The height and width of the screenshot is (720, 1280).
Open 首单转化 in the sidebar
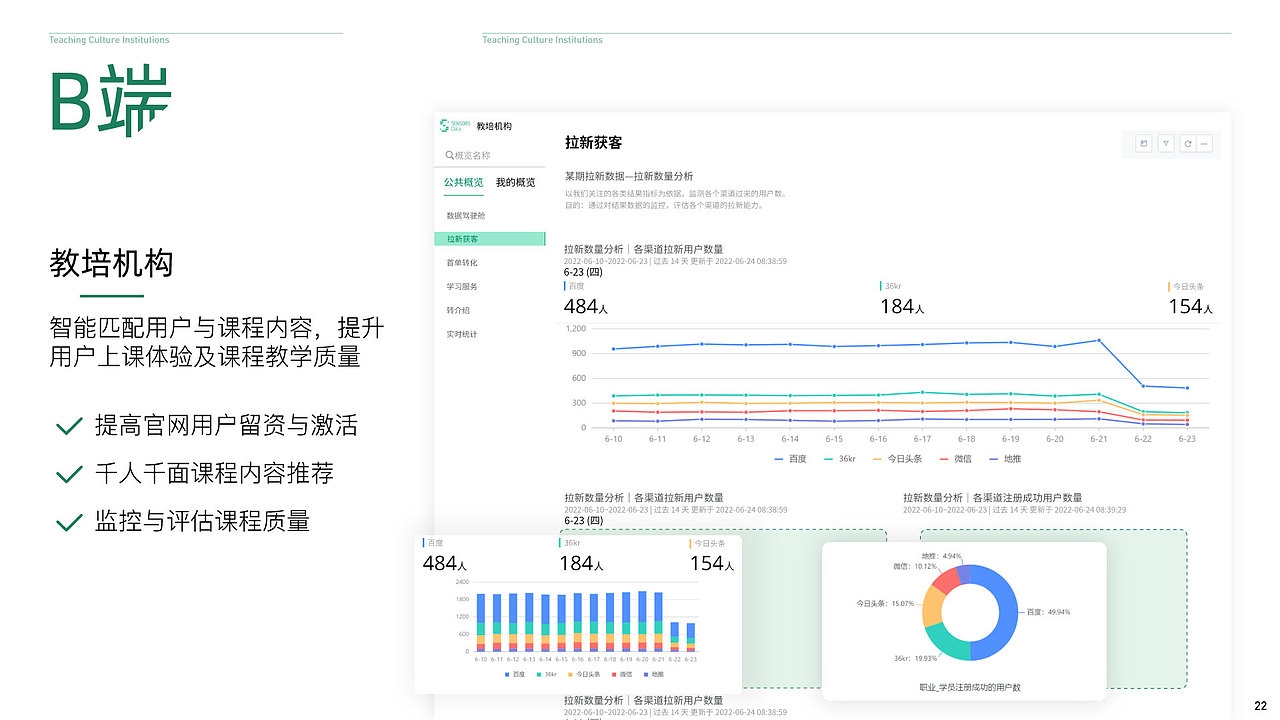click(462, 263)
